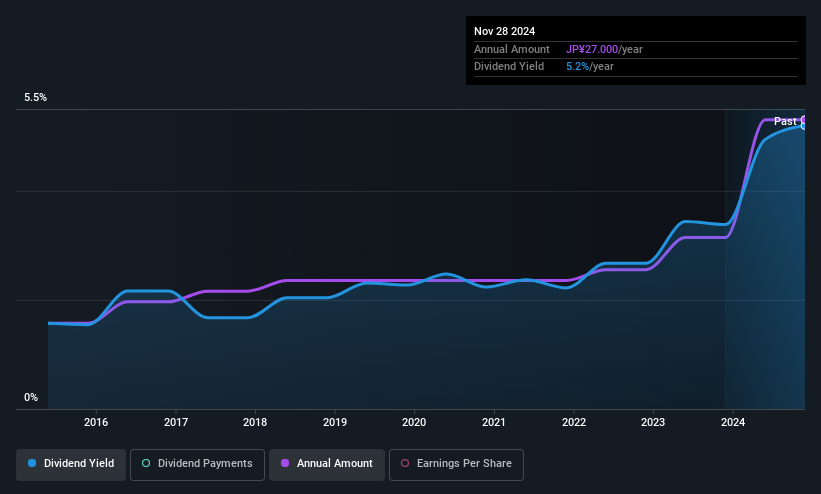Select the 2016 axis label
Image resolution: width=821 pixels, height=494 pixels.
96,422
